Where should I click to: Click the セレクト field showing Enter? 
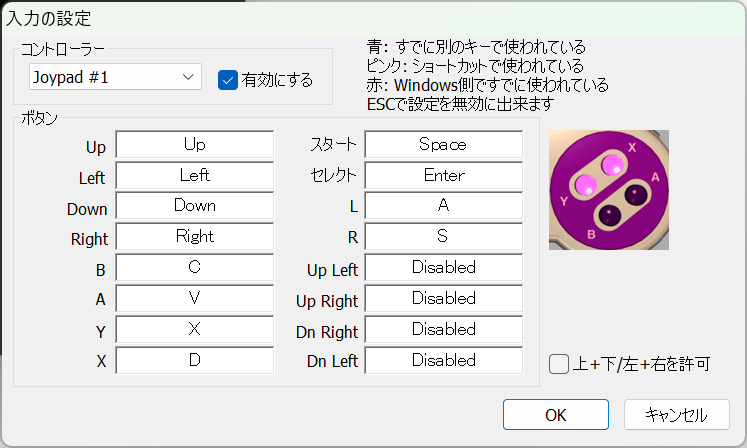tap(443, 175)
